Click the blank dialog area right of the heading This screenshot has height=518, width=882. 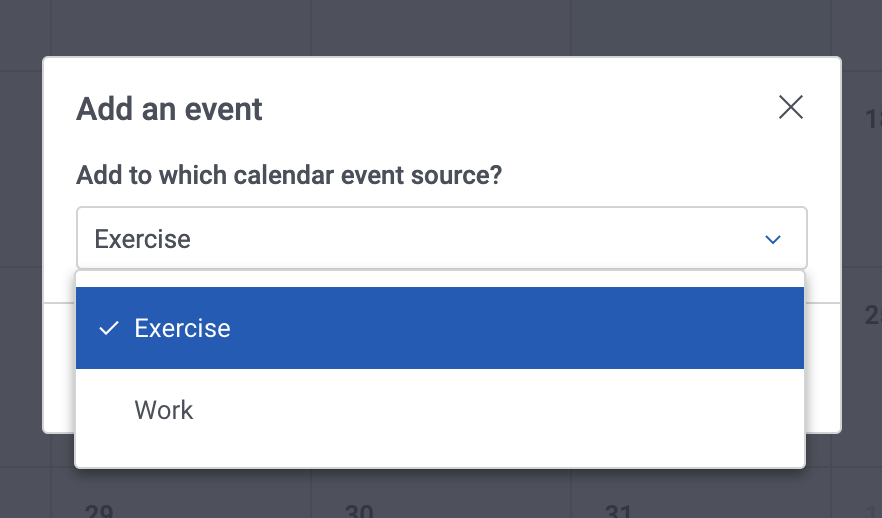pyautogui.click(x=520, y=108)
